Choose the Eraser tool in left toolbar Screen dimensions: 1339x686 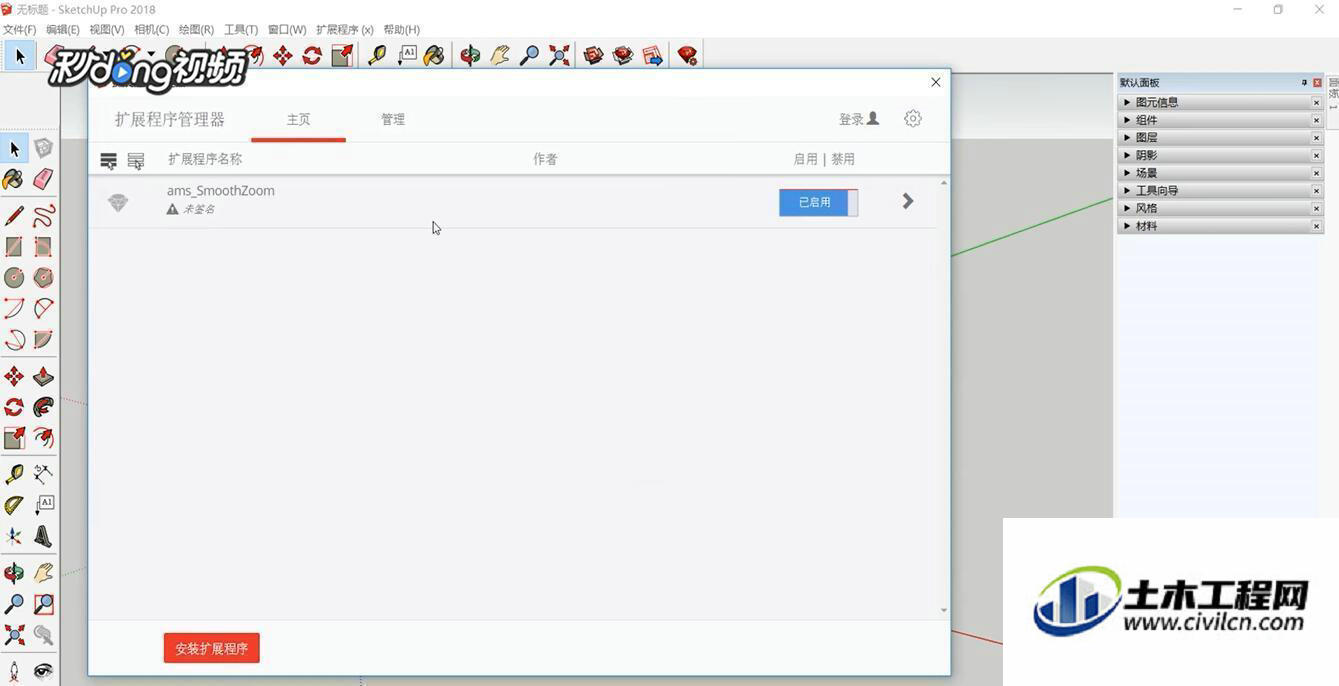(x=43, y=179)
